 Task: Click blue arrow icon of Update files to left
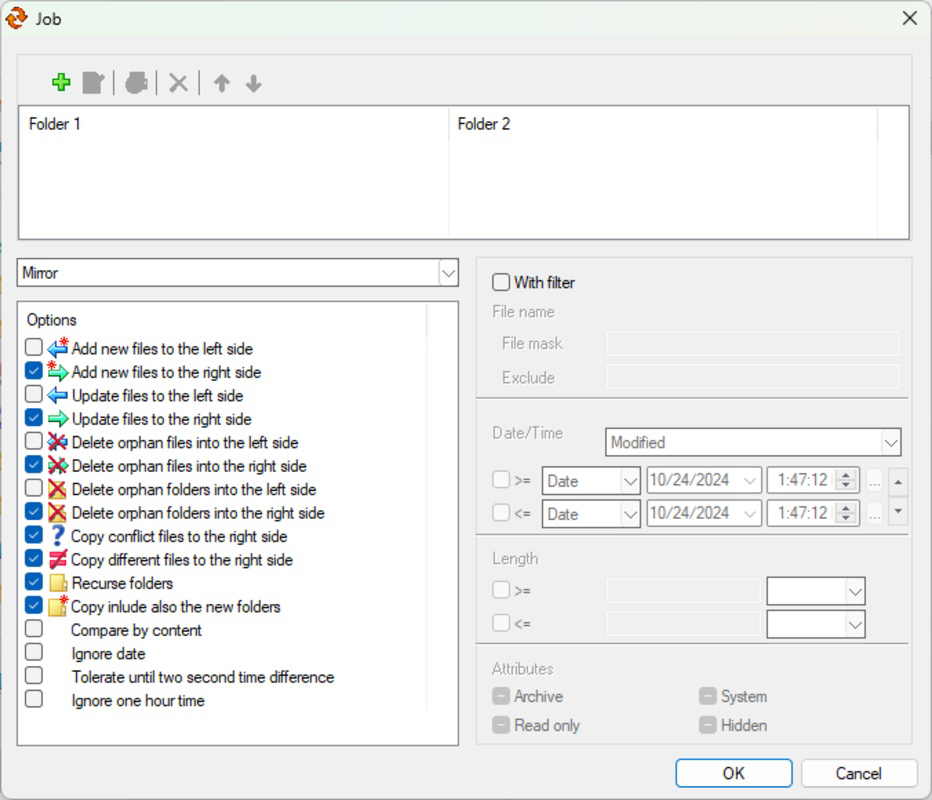[x=58, y=395]
